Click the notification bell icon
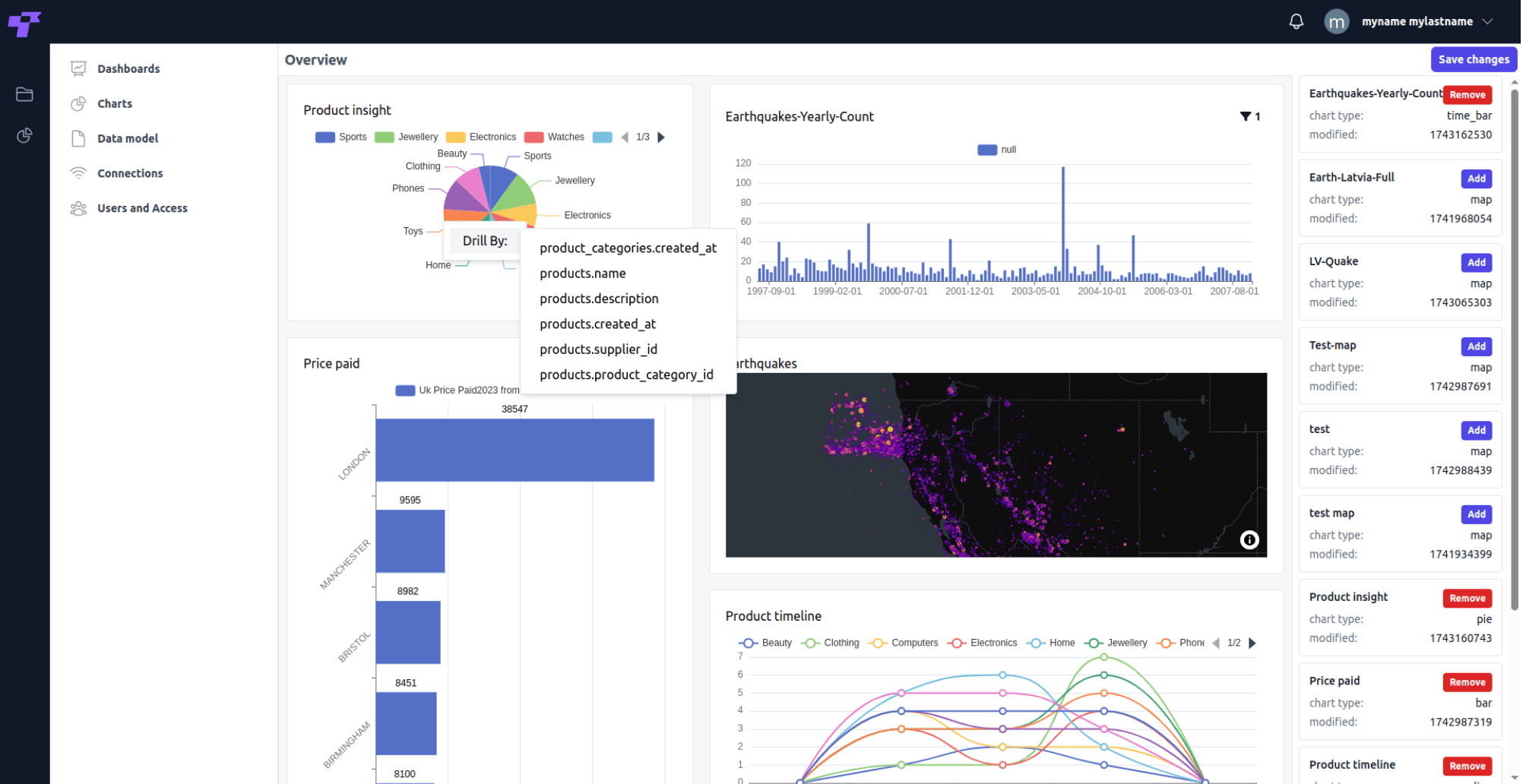The height and width of the screenshot is (784, 1523). click(x=1297, y=21)
